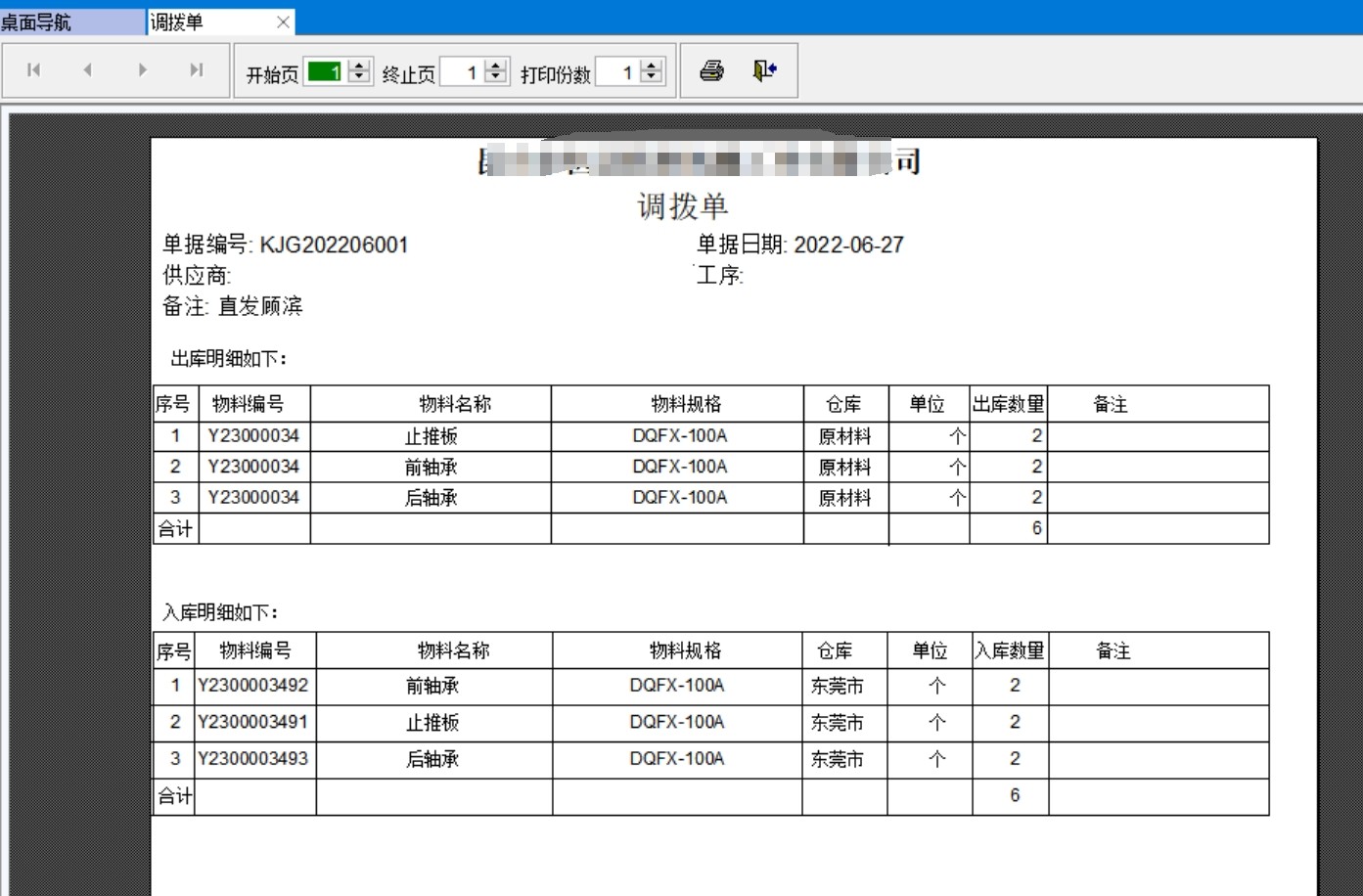
Task: Click the 开始页 input field
Action: coord(325,71)
